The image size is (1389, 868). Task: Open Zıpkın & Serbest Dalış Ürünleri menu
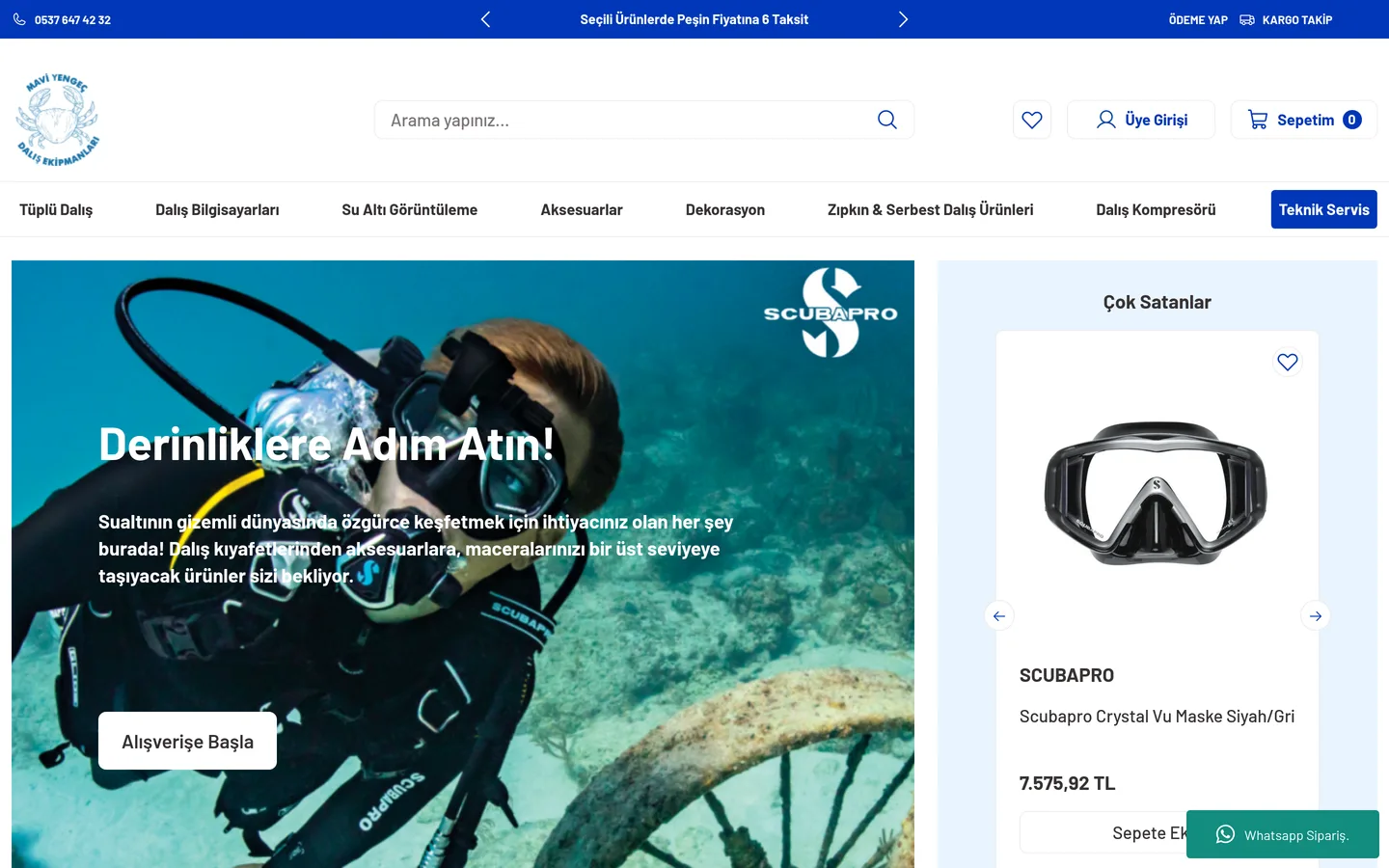click(x=930, y=209)
